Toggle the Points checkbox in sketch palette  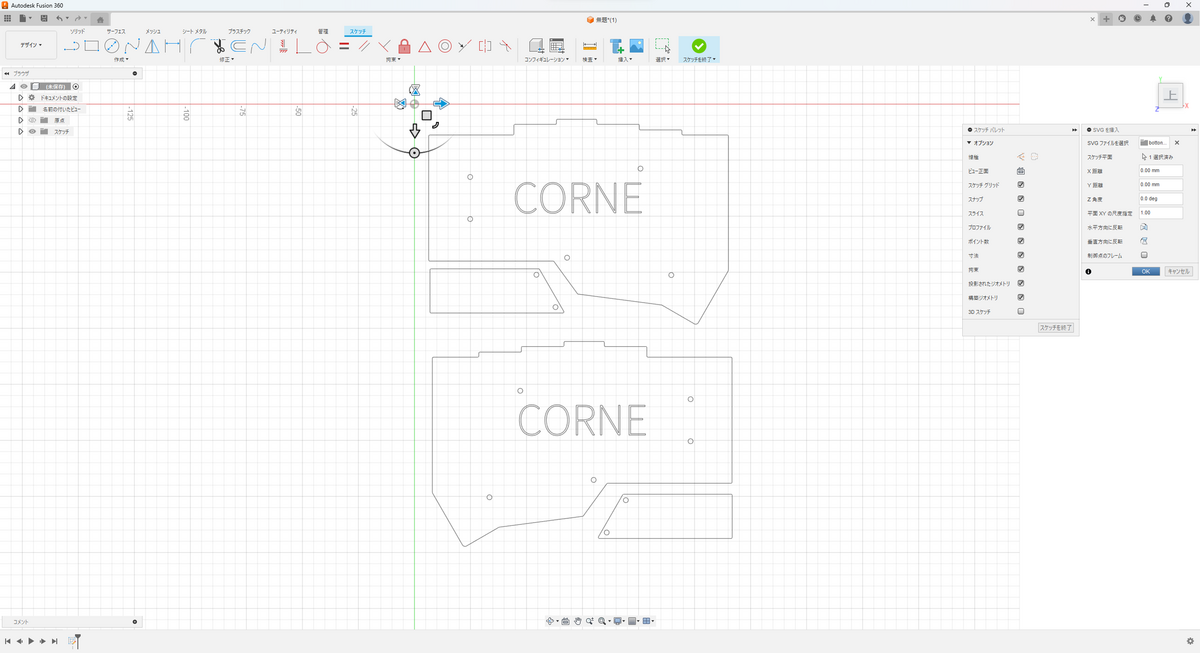1021,241
